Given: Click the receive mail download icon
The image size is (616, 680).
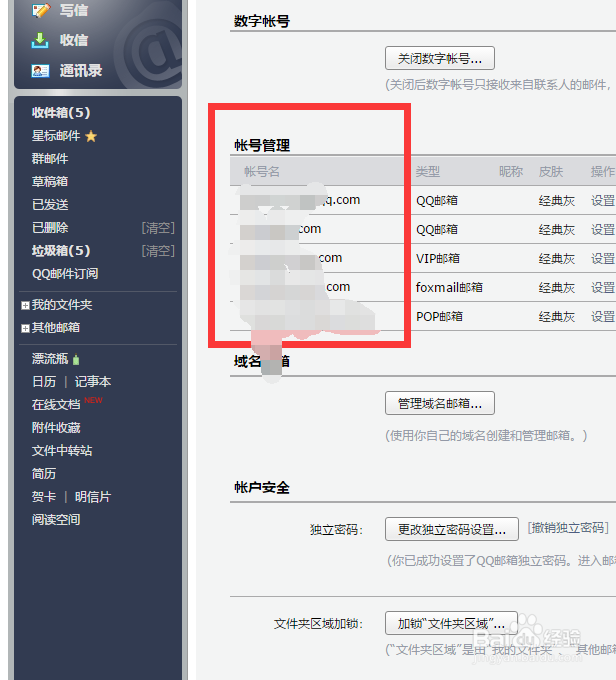Looking at the screenshot, I should pyautogui.click(x=40, y=40).
